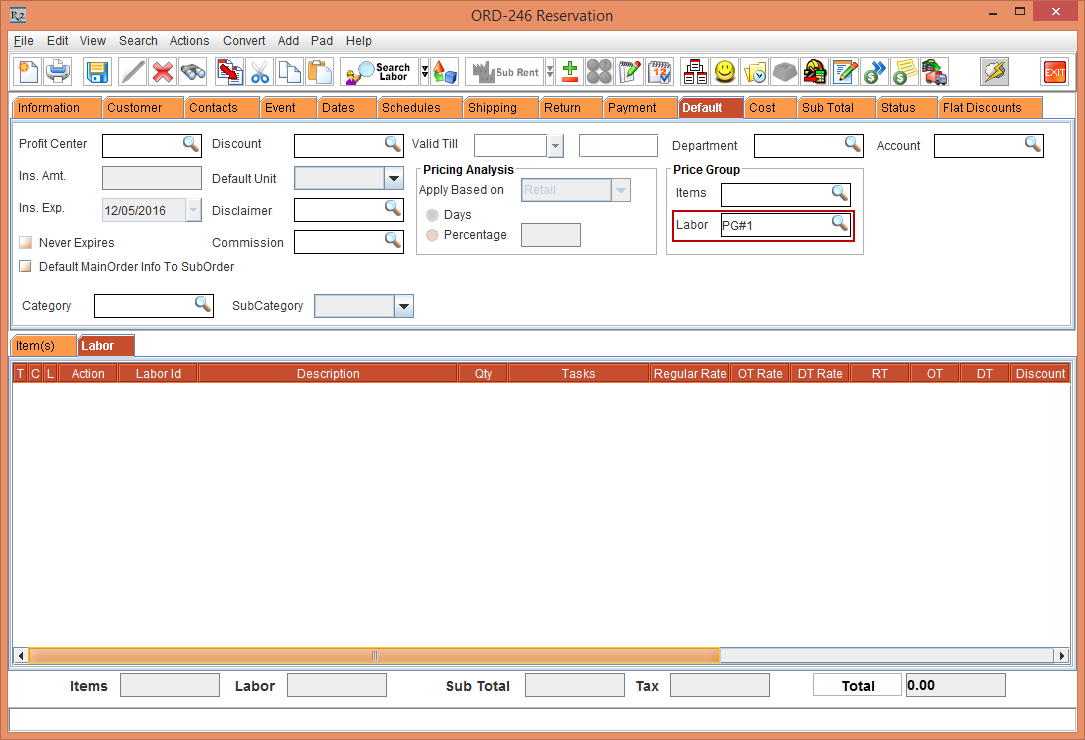
Task: Click the Save floppy disk icon
Action: coord(97,72)
